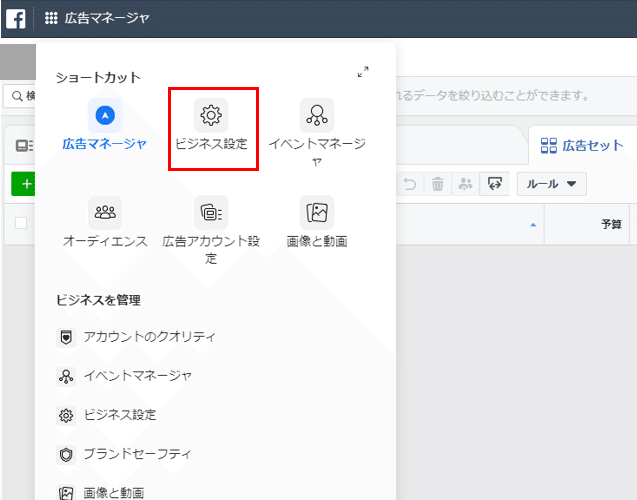Image resolution: width=637 pixels, height=500 pixels.
Task: Click the Facebook logo icon
Action: (x=16, y=19)
